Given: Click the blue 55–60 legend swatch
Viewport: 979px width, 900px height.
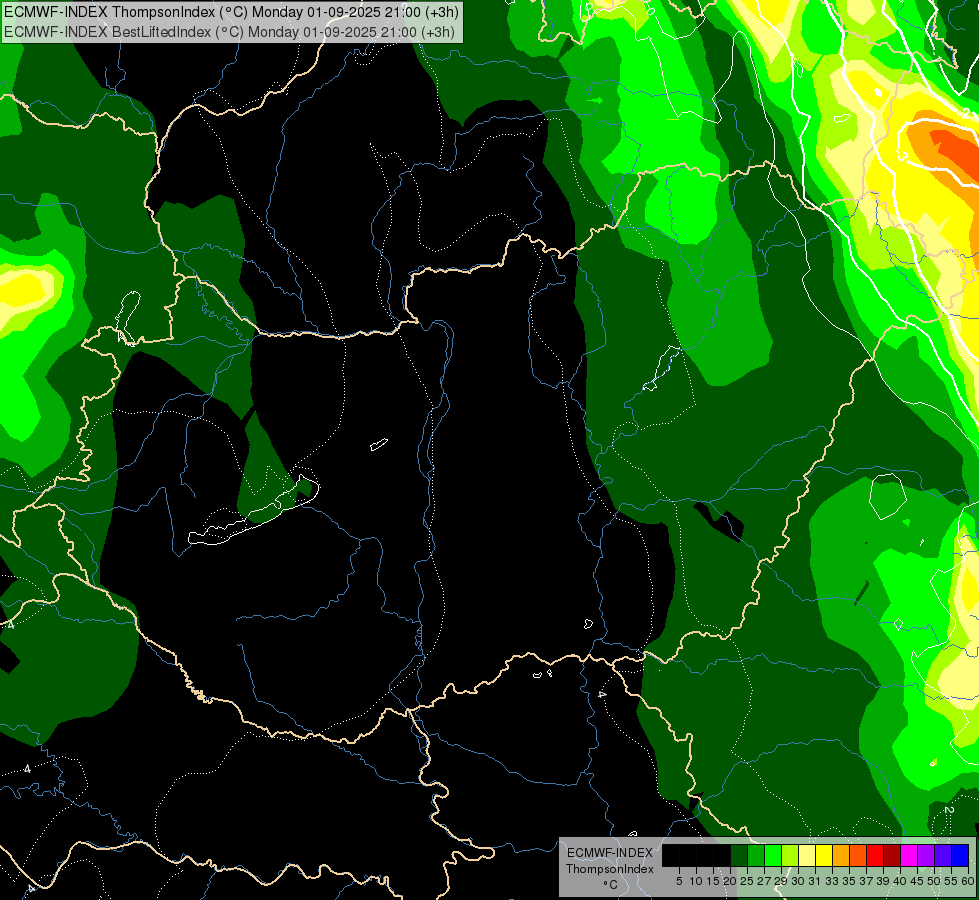Looking at the screenshot, I should (960, 855).
